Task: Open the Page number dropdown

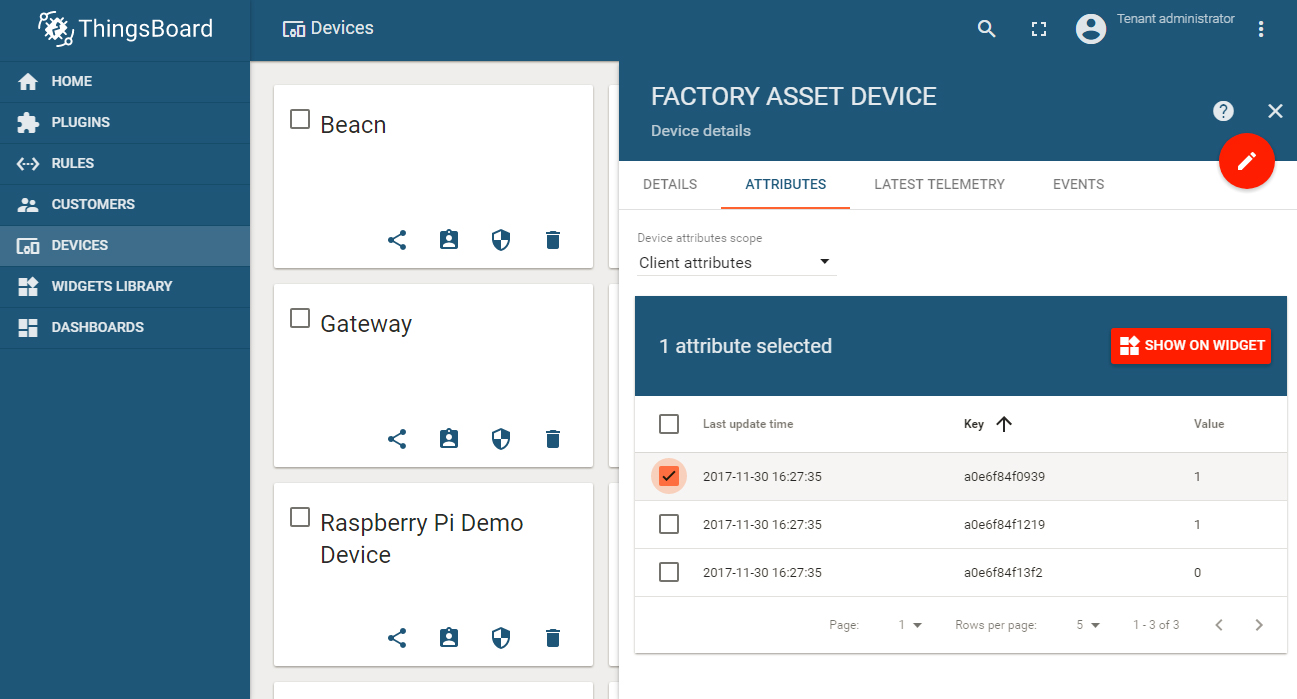Action: pos(910,625)
